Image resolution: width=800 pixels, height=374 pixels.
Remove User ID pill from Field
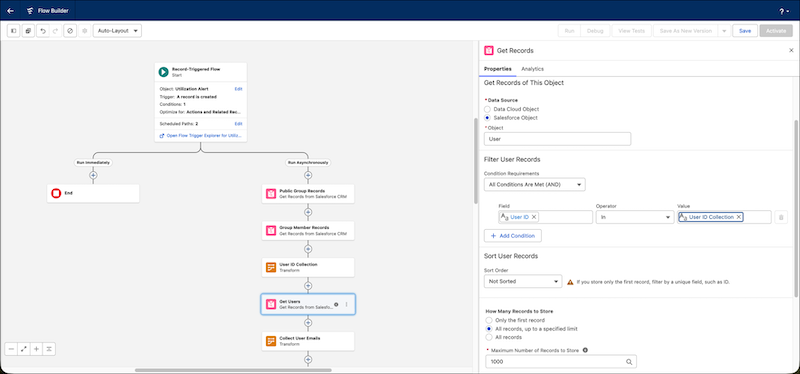534,217
